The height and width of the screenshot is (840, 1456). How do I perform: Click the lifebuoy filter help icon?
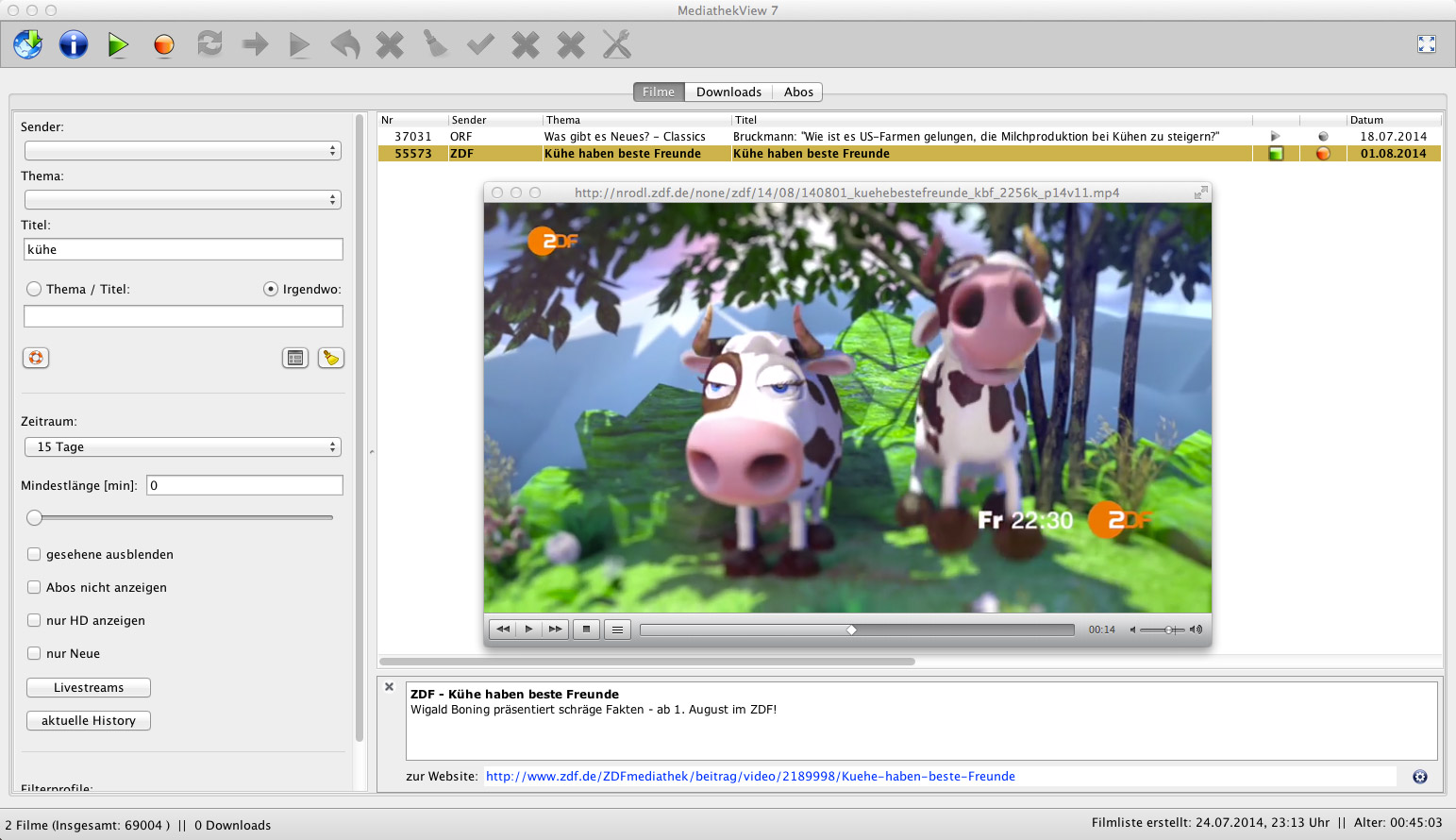coord(36,358)
